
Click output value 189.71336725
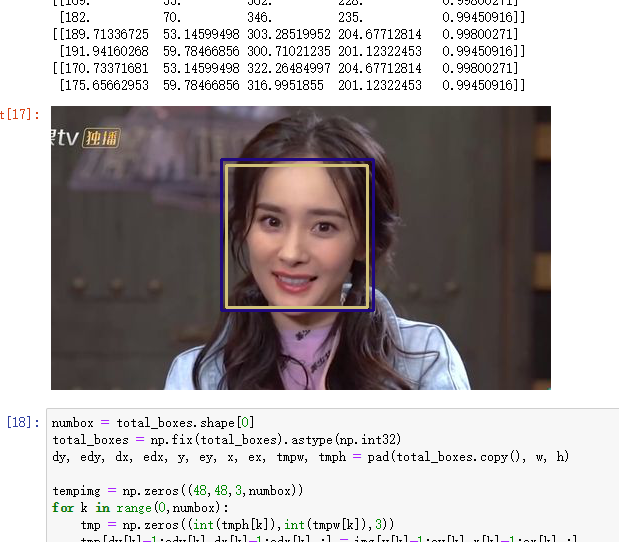pyautogui.click(x=107, y=34)
